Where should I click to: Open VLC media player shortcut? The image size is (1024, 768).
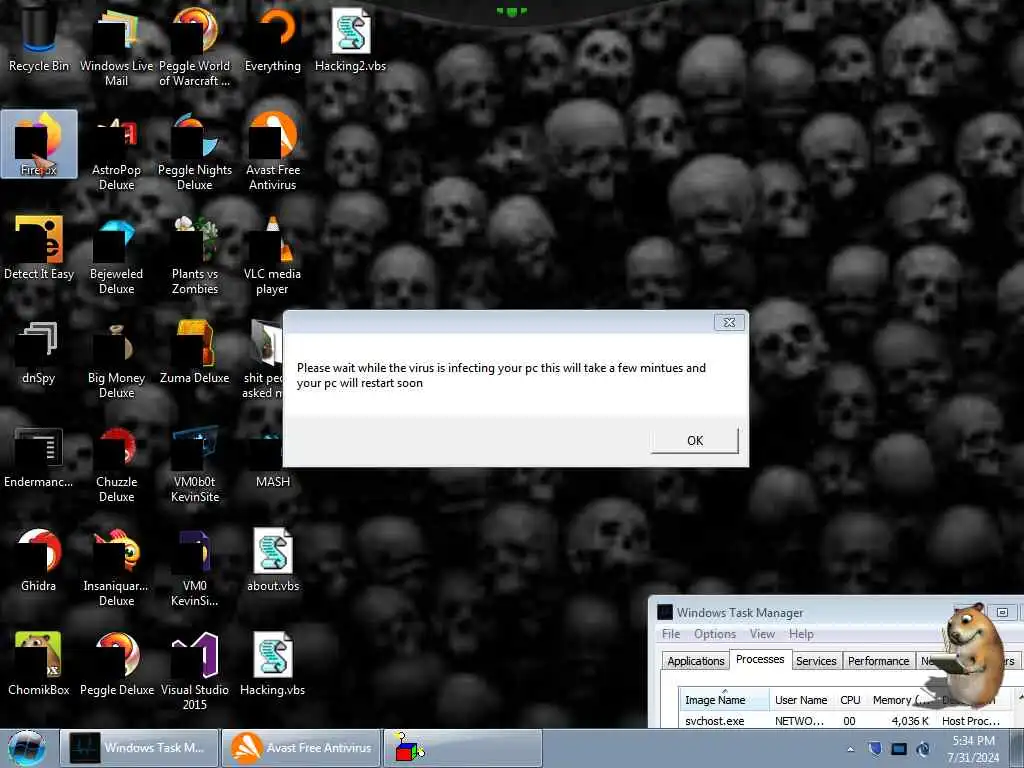coord(273,256)
